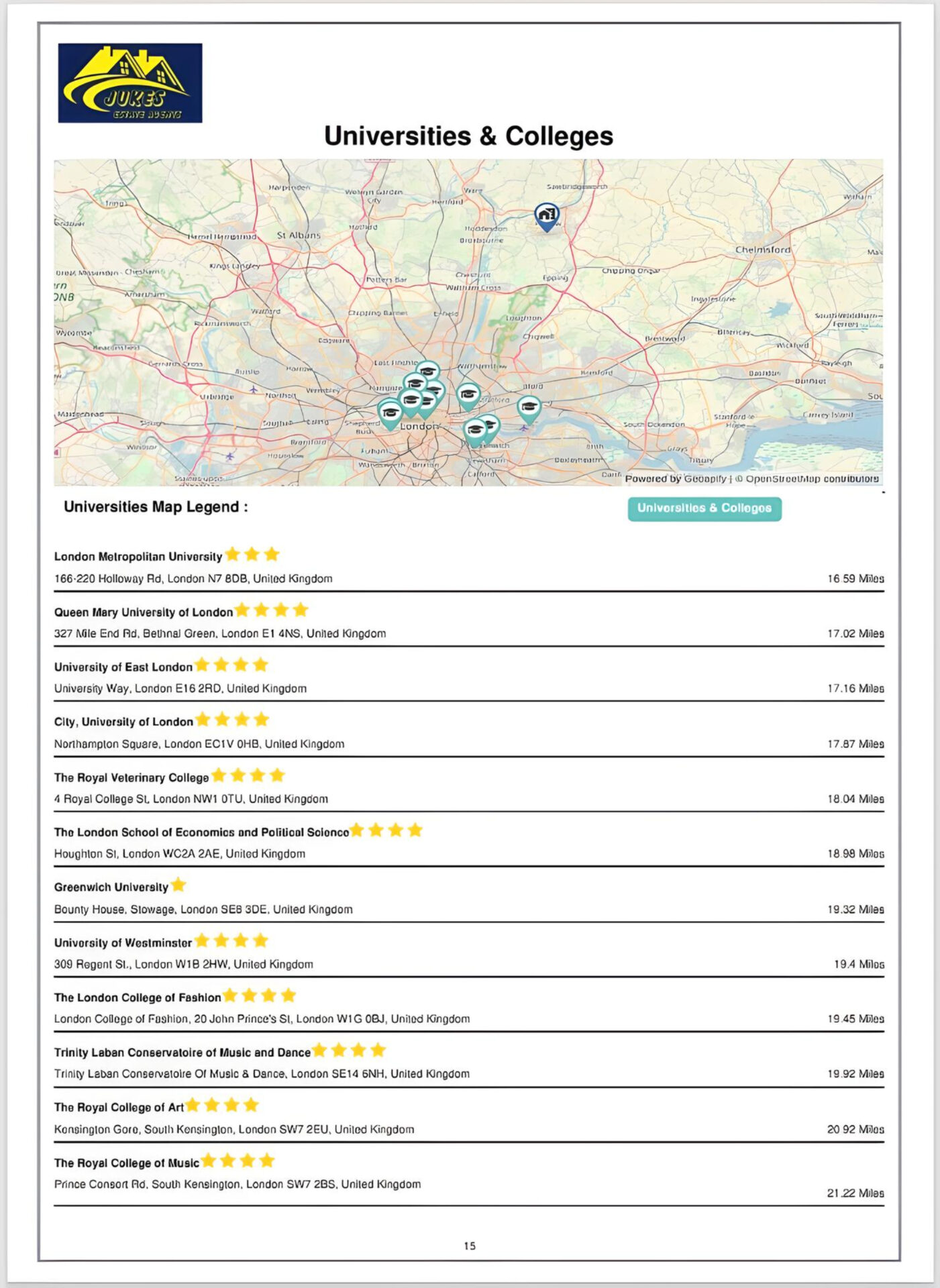Click the 20.92 Miles distance

(x=855, y=1130)
